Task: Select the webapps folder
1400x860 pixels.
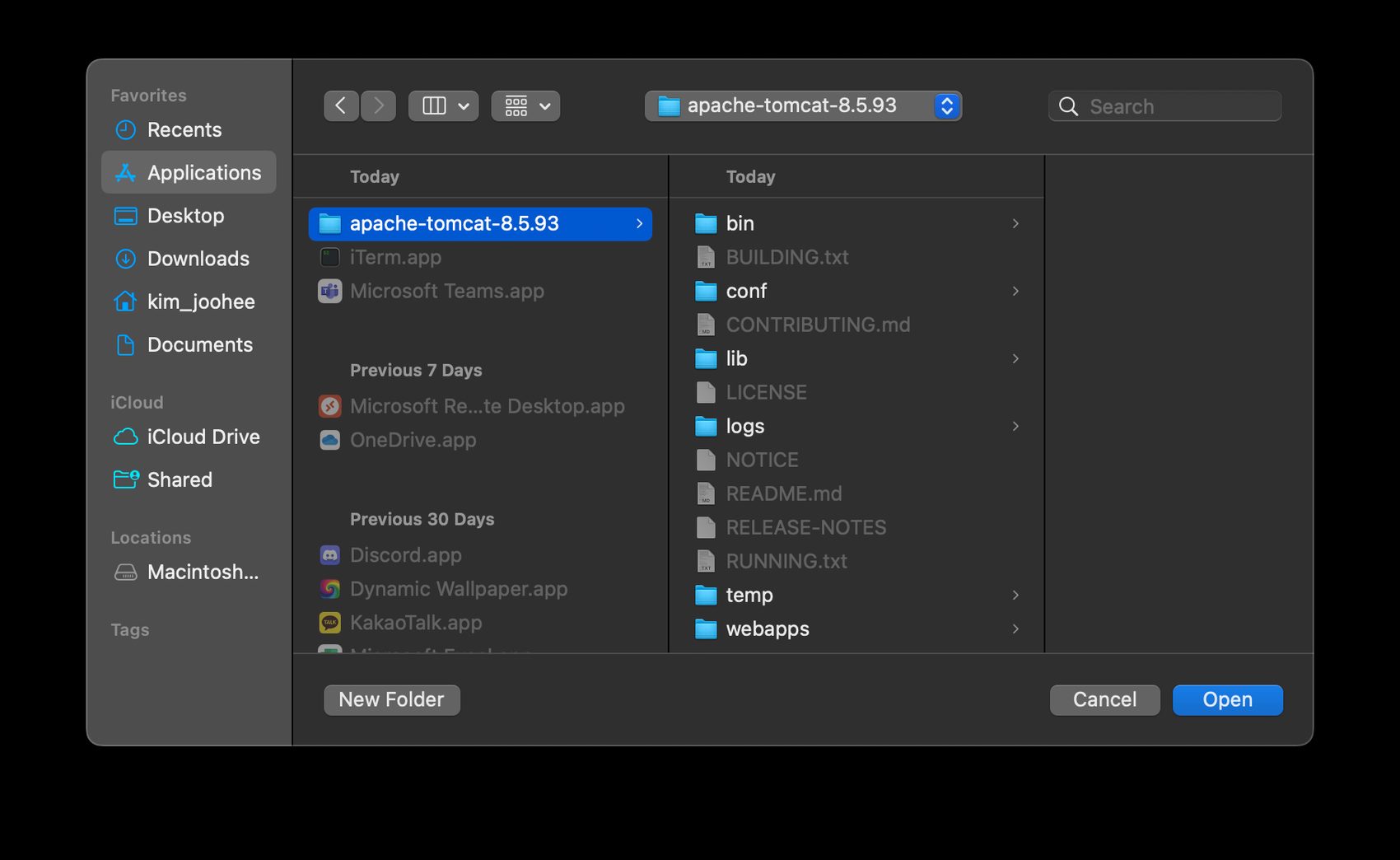Action: click(x=767, y=629)
